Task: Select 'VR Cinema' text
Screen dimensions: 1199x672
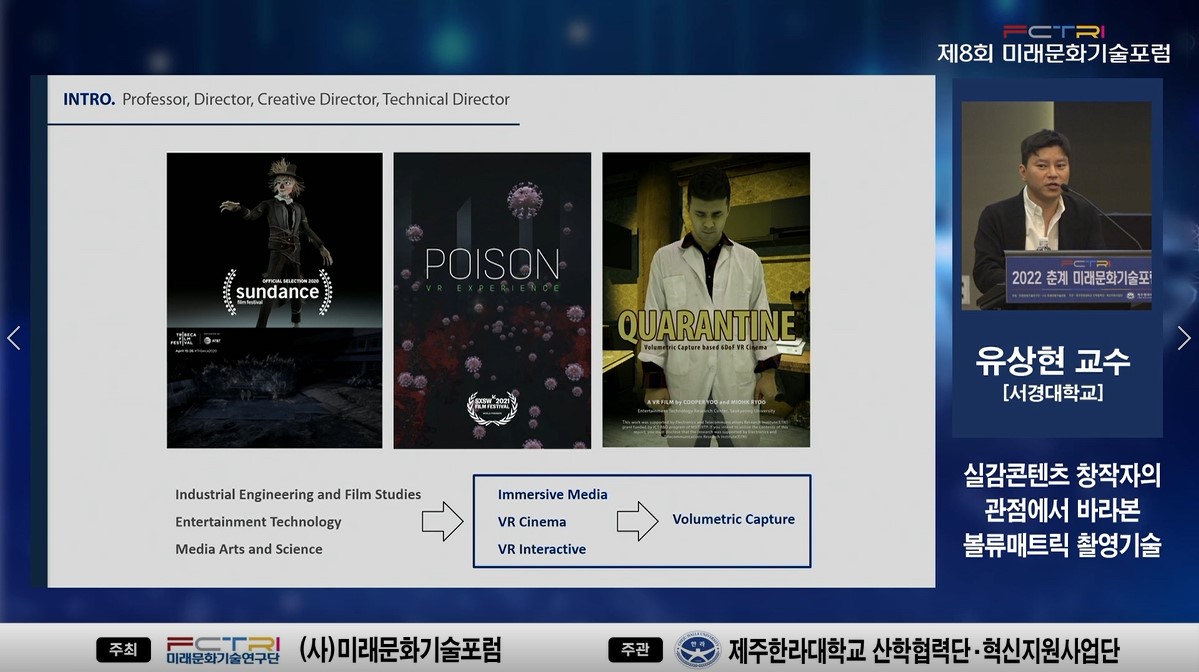Action: tap(532, 522)
